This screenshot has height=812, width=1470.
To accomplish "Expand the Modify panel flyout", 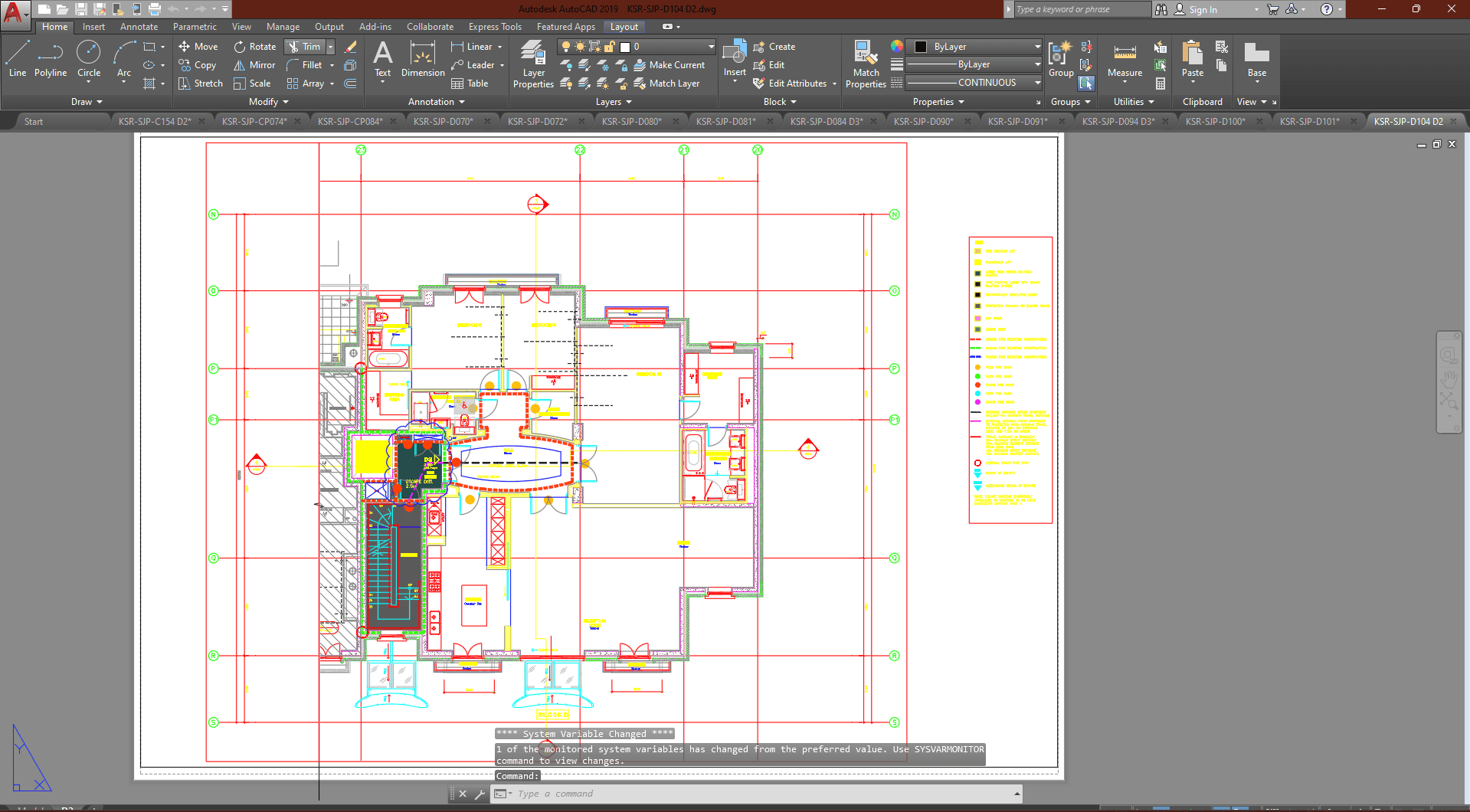I will coord(269,102).
